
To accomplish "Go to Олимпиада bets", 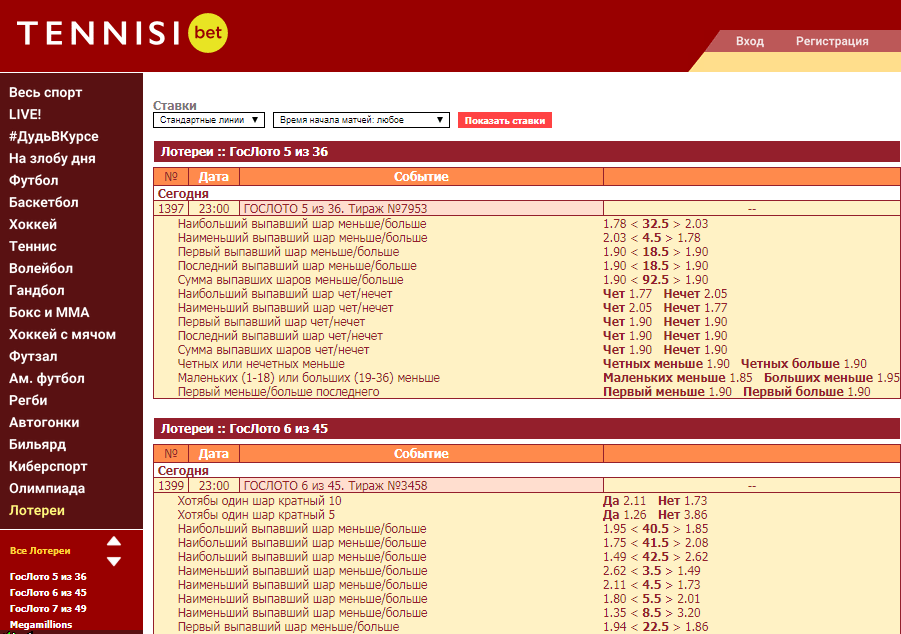I will [x=47, y=489].
